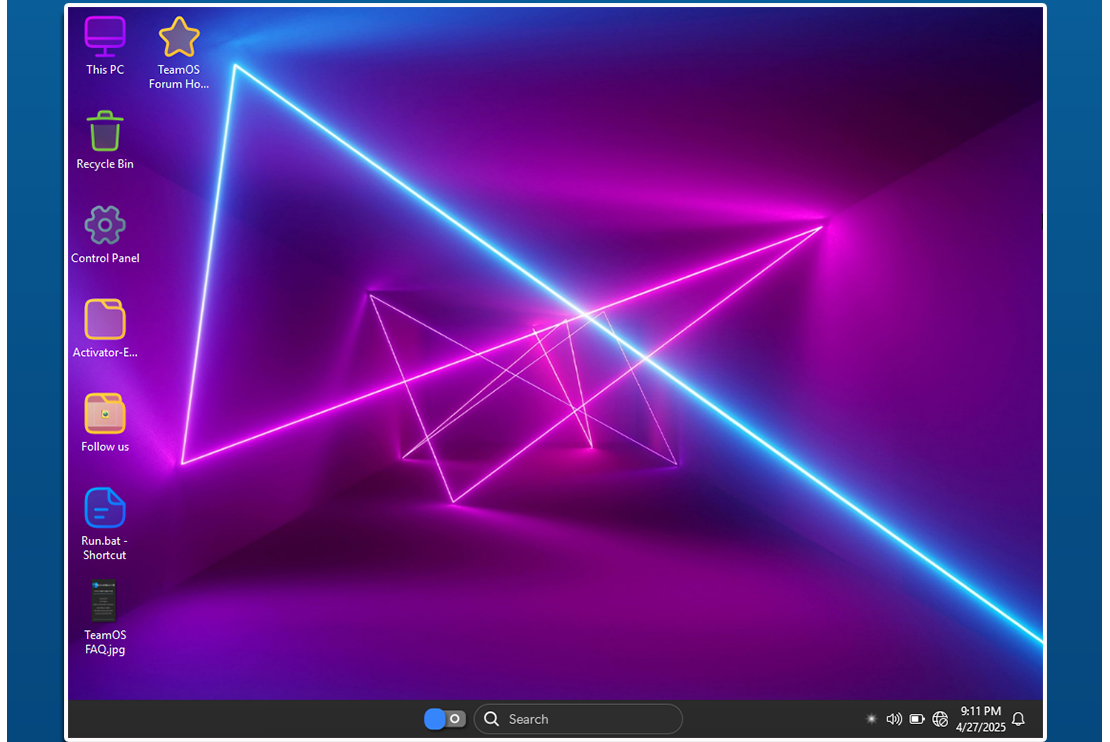Open the TeamOS Forum star shortcut
The height and width of the screenshot is (742, 1110).
pyautogui.click(x=179, y=38)
